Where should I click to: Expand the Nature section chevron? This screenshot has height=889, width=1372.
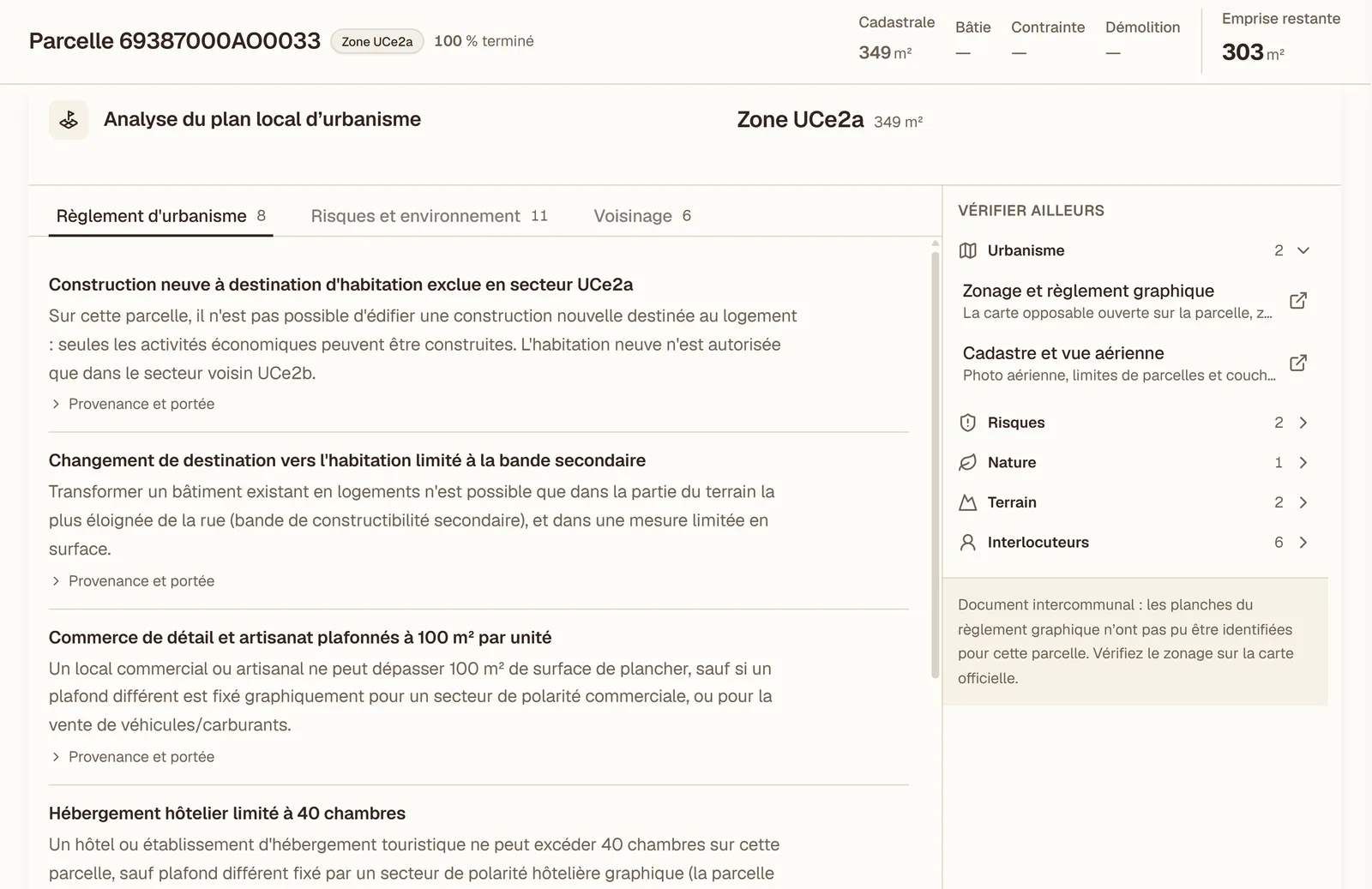point(1303,462)
